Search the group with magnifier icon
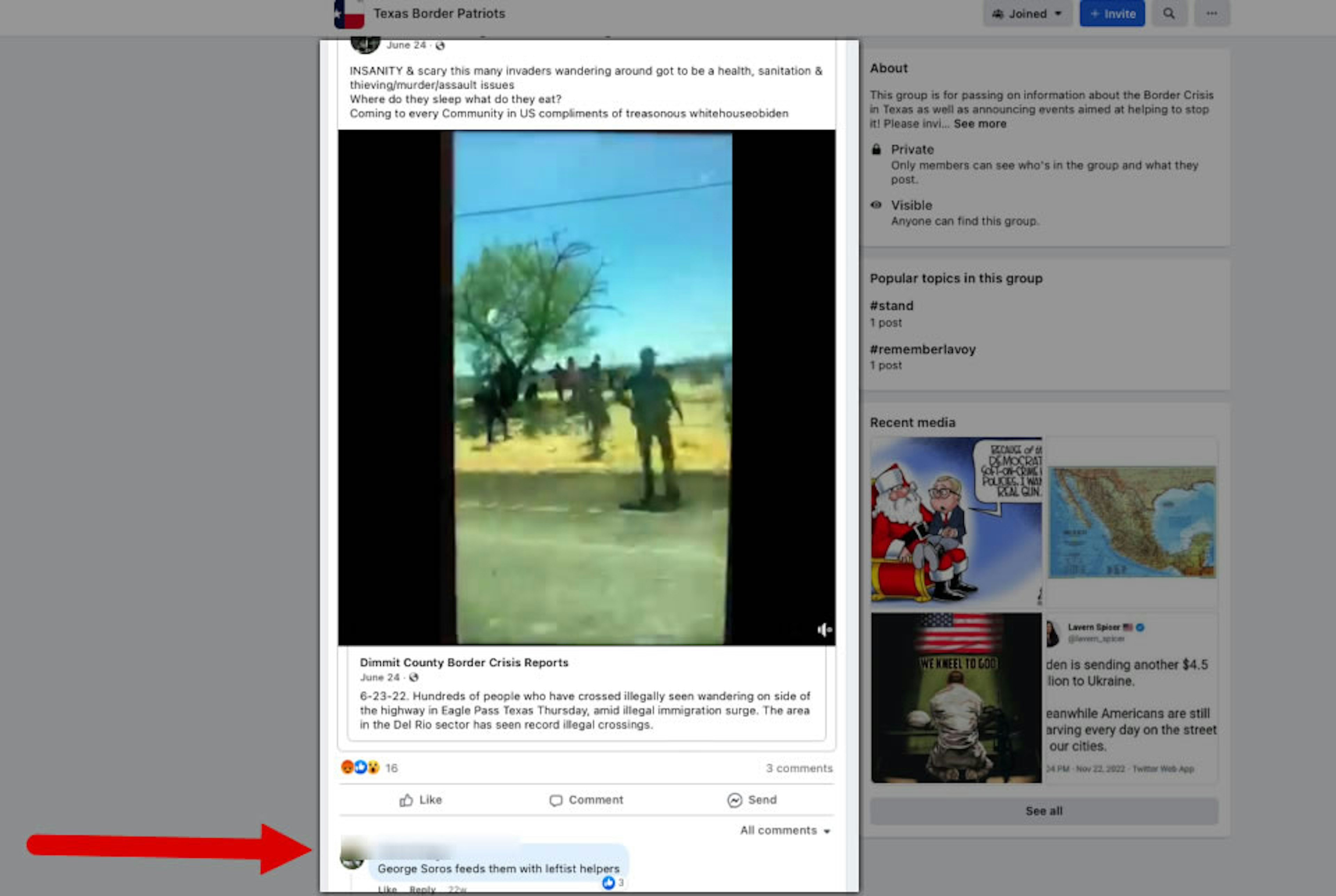Image resolution: width=1336 pixels, height=896 pixels. [1169, 13]
